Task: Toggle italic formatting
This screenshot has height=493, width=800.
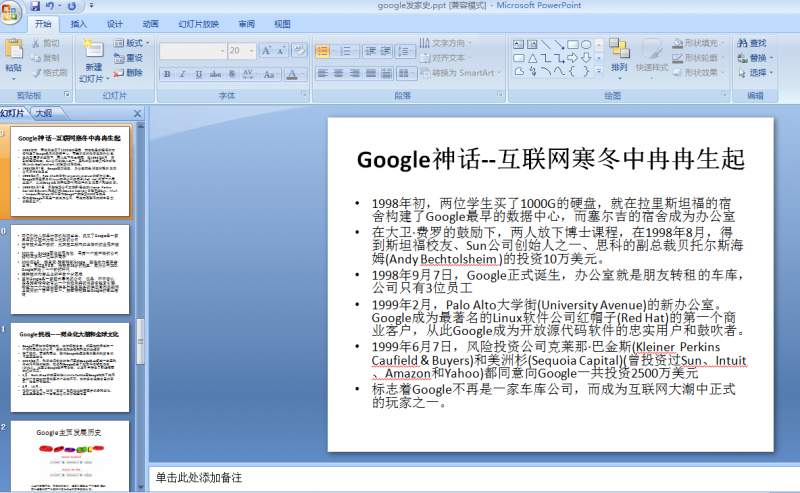Action: (x=182, y=74)
